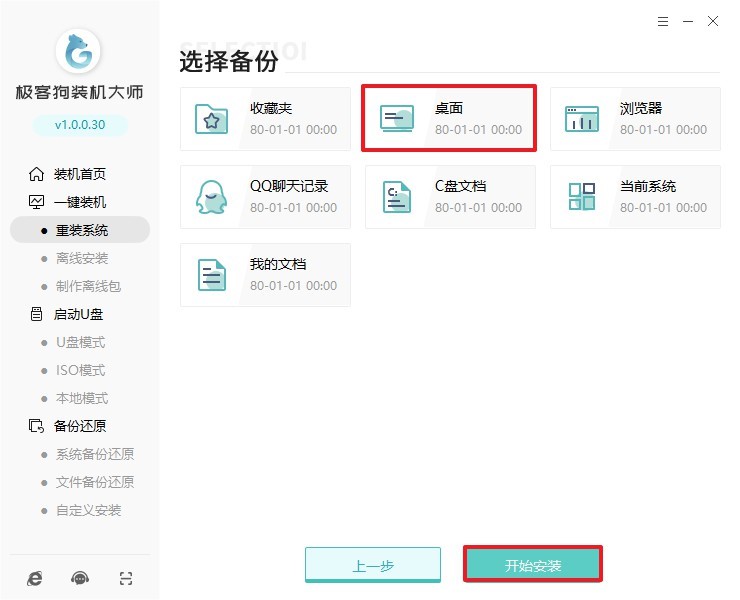The image size is (740, 600).
Task: Click the QQ penguin icon
Action: click(x=211, y=197)
